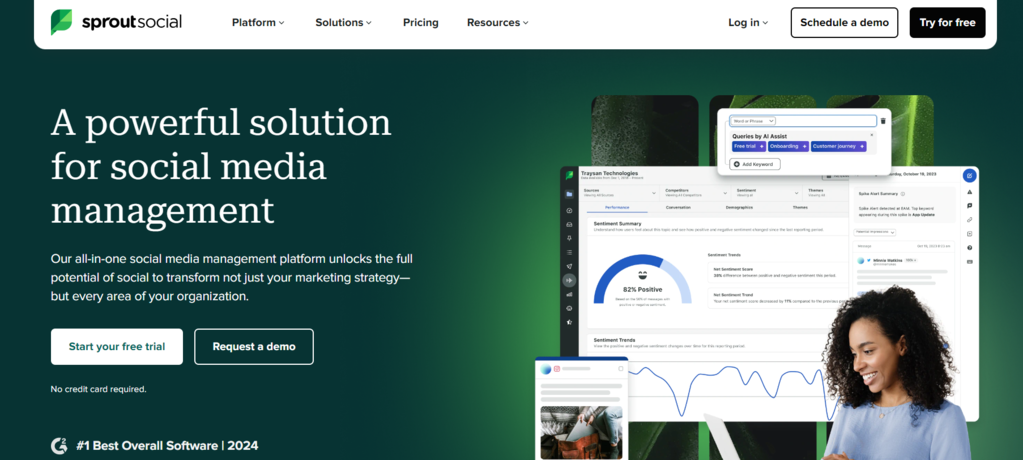
Task: Expand the Sources filter dropdown
Action: coord(620,193)
